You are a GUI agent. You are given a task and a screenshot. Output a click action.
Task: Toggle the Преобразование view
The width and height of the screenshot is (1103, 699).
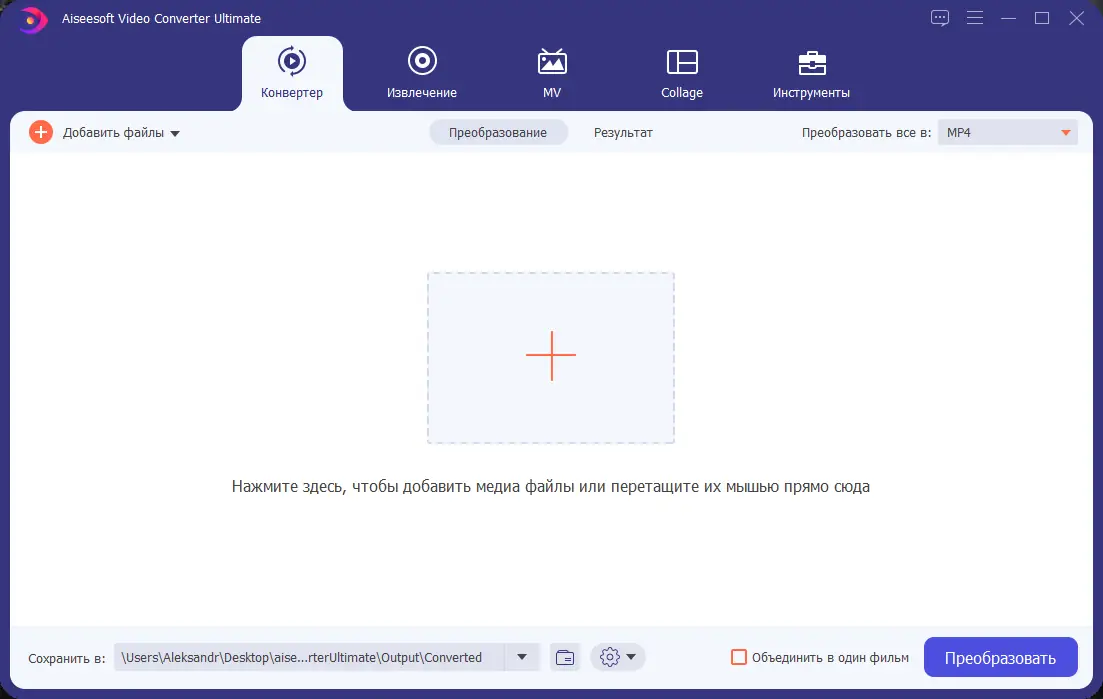click(498, 131)
